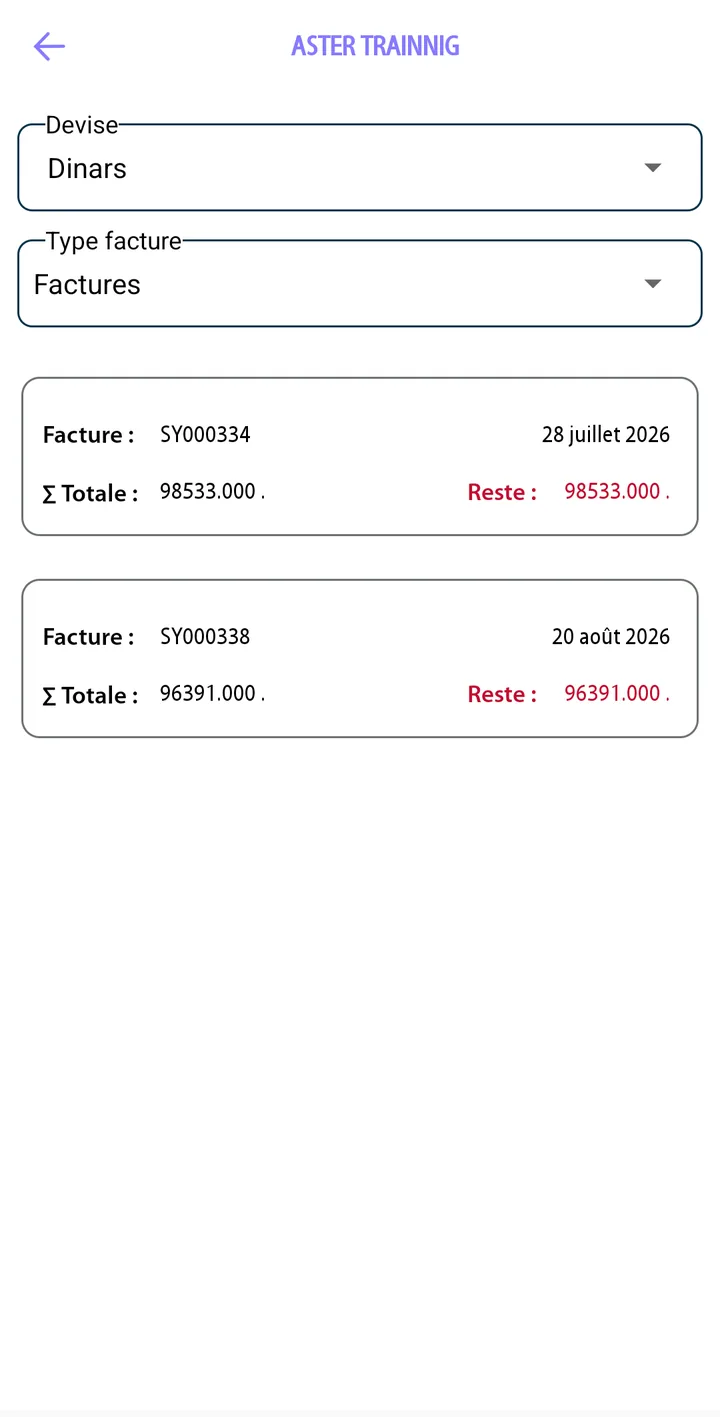The width and height of the screenshot is (720, 1417).
Task: Select the 20 août 2026 date
Action: click(611, 637)
